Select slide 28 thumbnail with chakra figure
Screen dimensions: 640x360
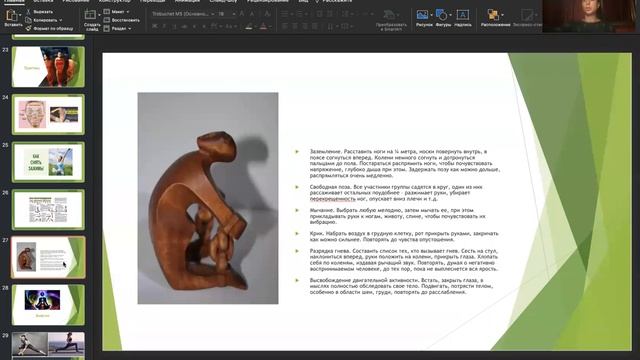(x=48, y=305)
